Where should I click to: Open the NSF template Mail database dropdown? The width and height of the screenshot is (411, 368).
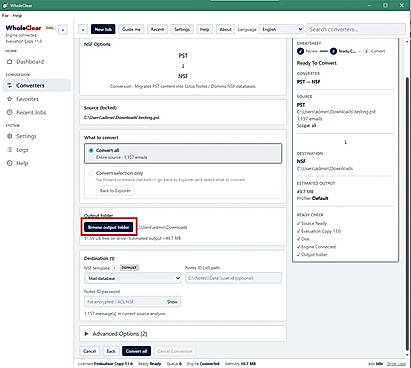(133, 278)
